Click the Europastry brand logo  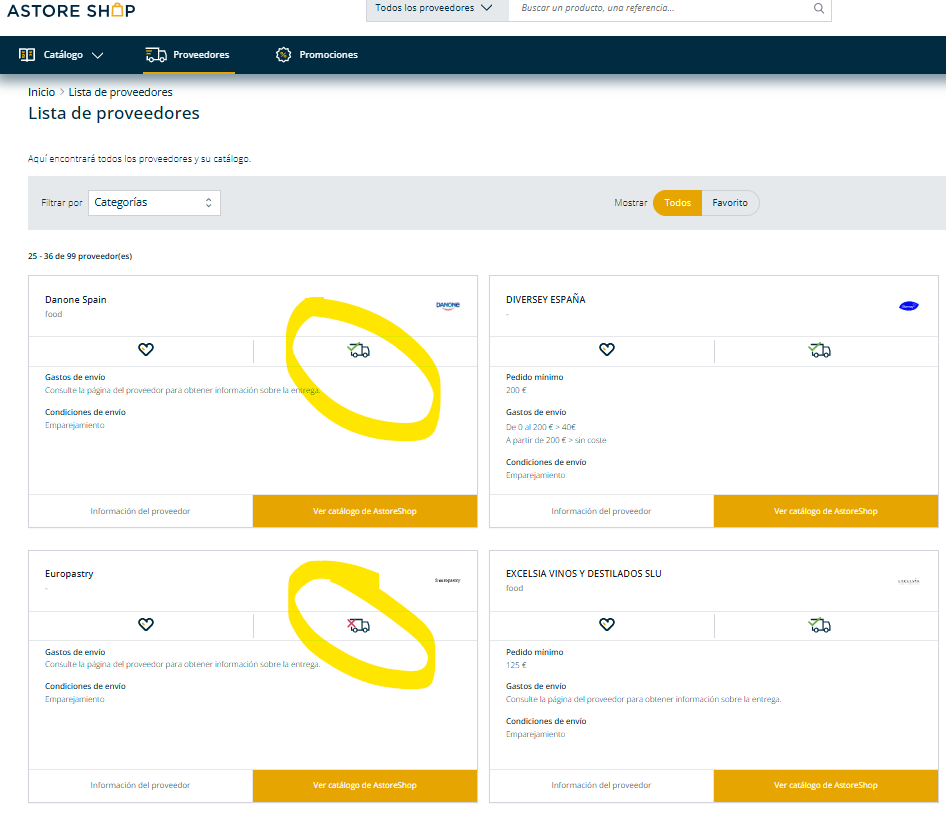[448, 580]
